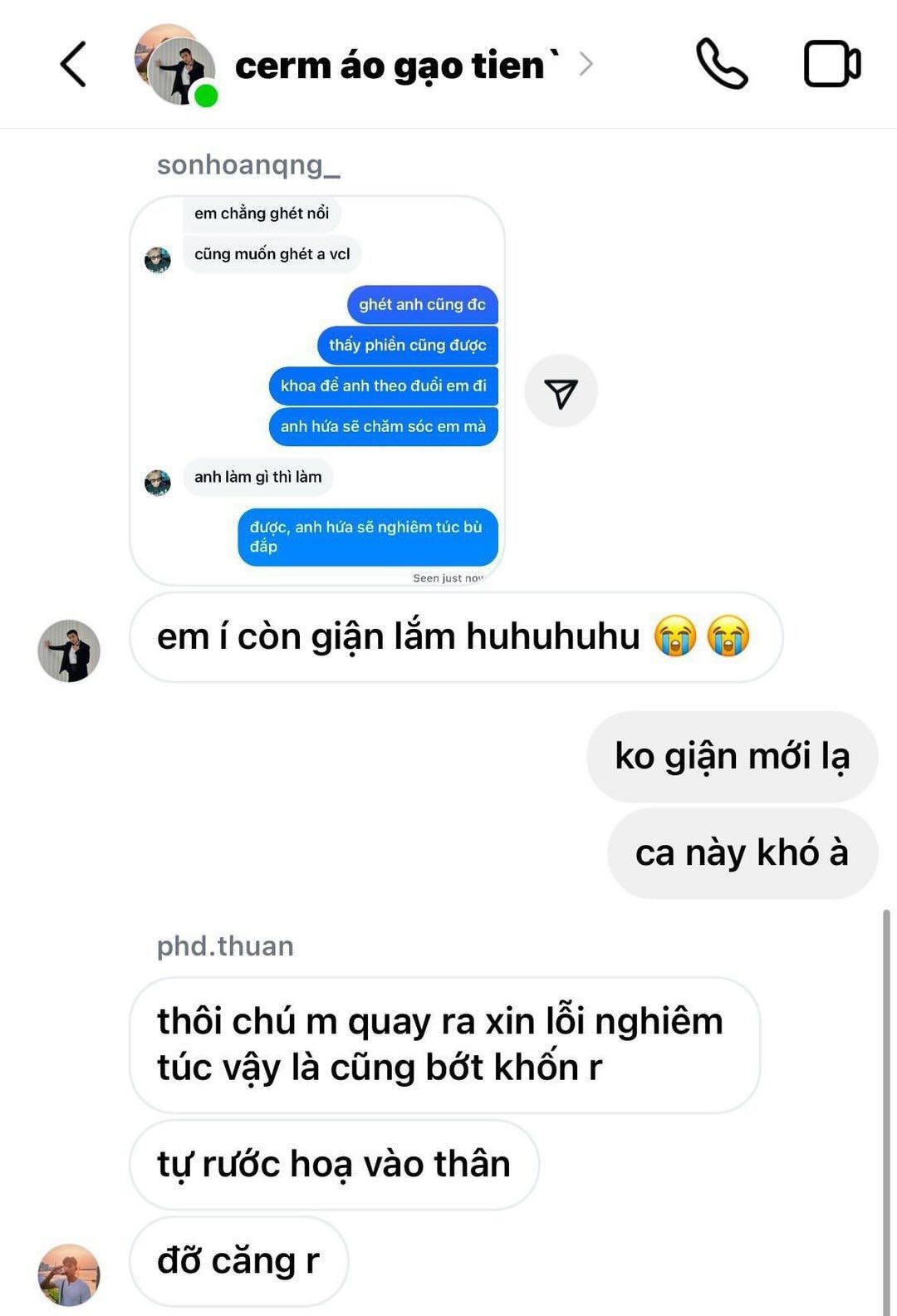Open the group avatar in the header
Viewport: 897px width, 1316px height.
pos(175,65)
